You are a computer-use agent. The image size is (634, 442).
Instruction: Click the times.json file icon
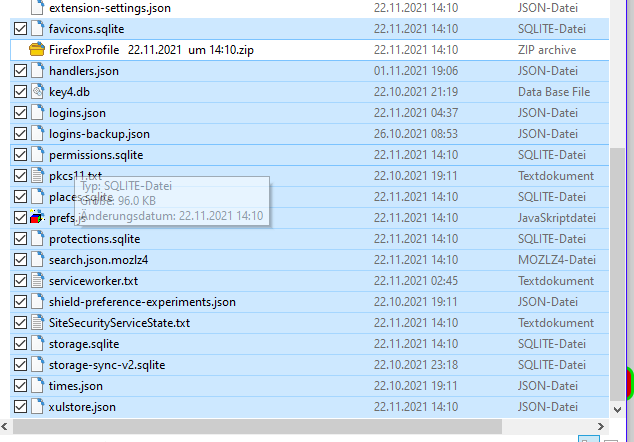point(37,386)
